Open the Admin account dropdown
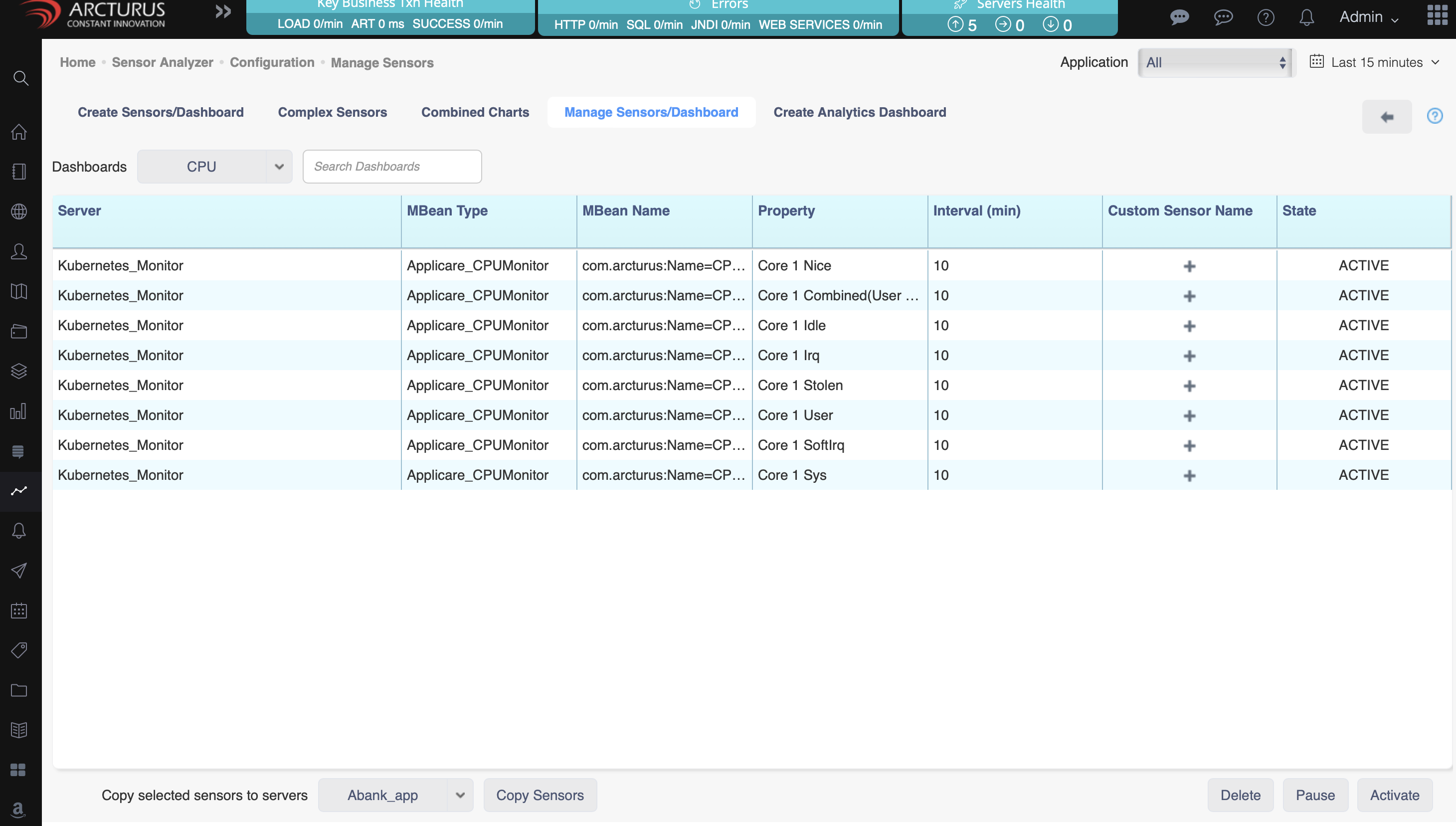The height and width of the screenshot is (826, 1456). [1368, 17]
